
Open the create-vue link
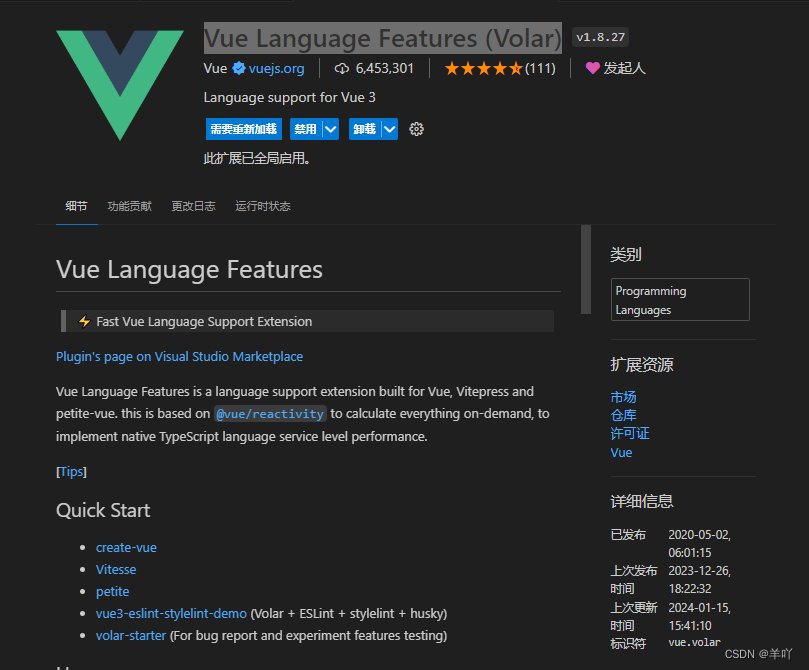(126, 547)
